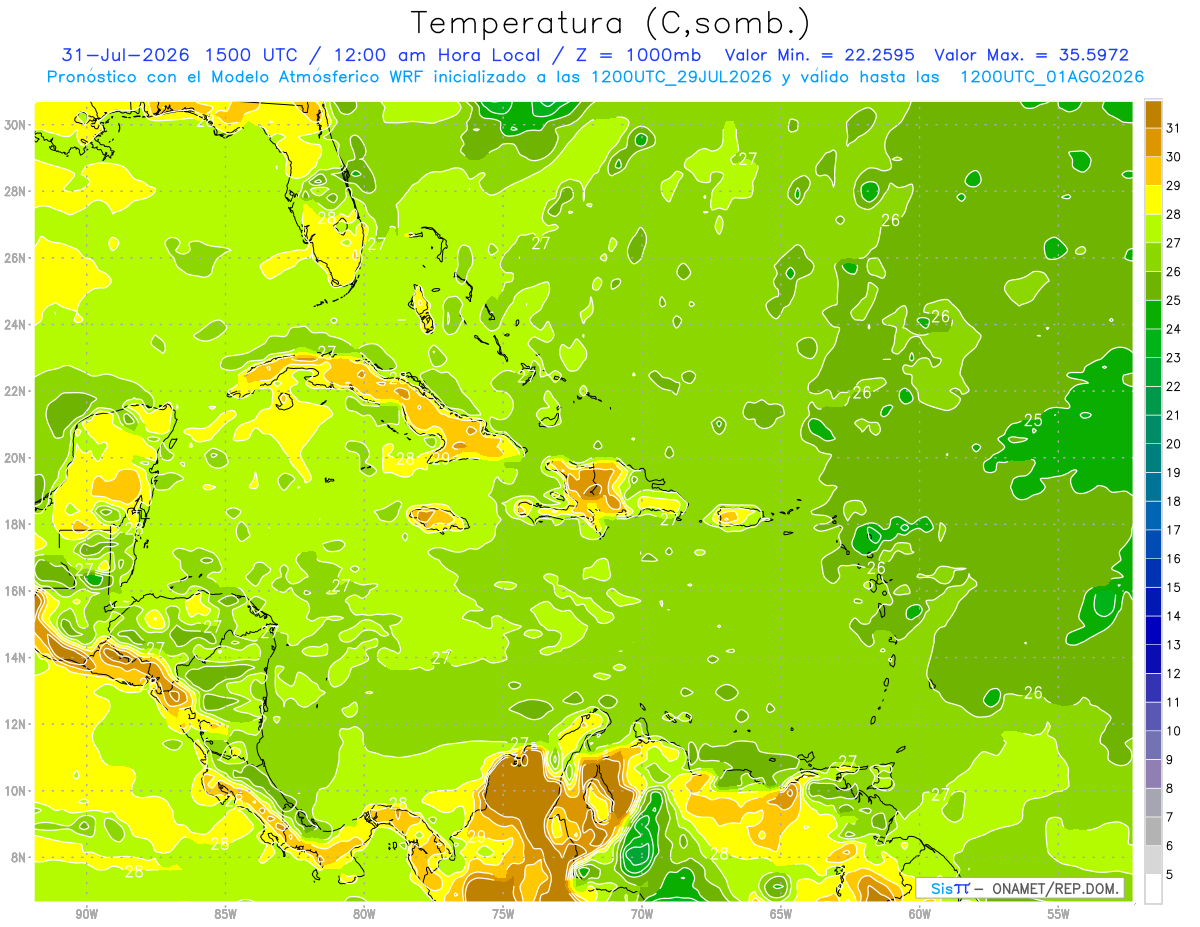The width and height of the screenshot is (1200, 927).
Task: Click the '75W' longitude axis label
Action: 503,914
